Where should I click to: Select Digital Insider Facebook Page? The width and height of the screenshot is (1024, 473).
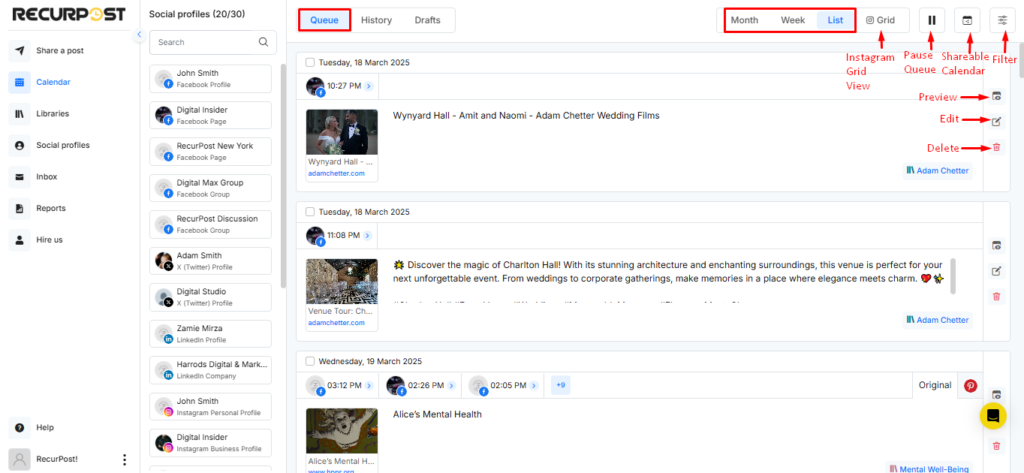(210, 115)
